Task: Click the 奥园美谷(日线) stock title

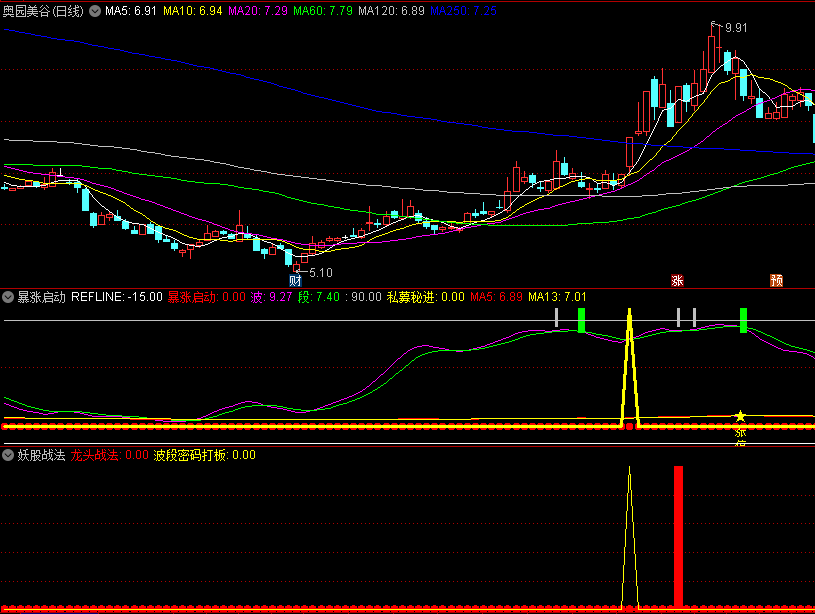Action: (x=44, y=10)
